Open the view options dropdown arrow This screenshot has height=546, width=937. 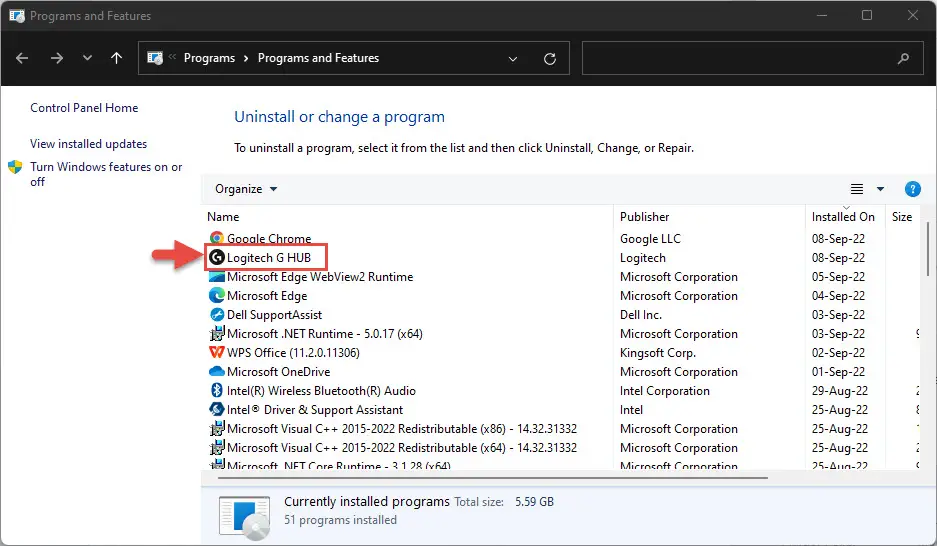click(x=880, y=189)
